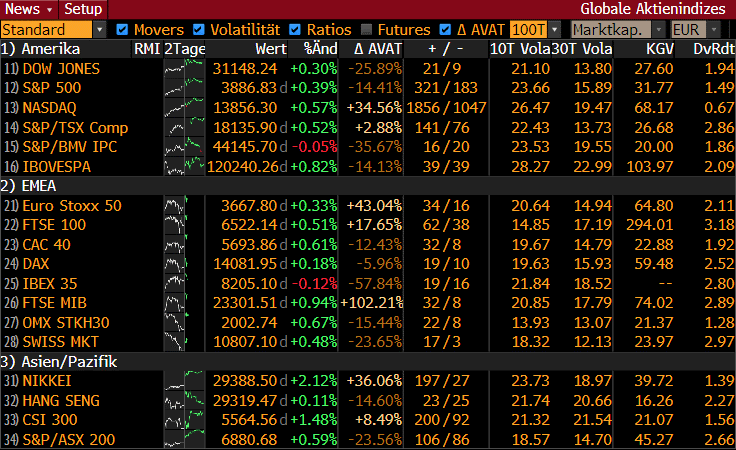This screenshot has width=736, height=450.
Task: Click the S&P/BMV IPC change -0.05%
Action: click(x=314, y=146)
